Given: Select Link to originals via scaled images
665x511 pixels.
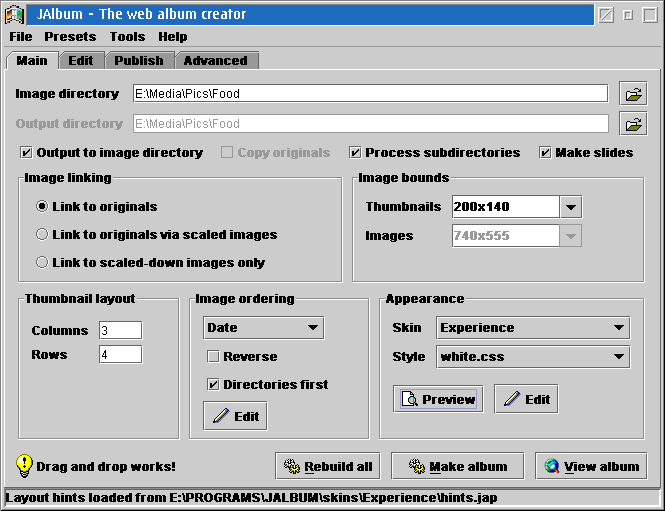Looking at the screenshot, I should pyautogui.click(x=42, y=235).
